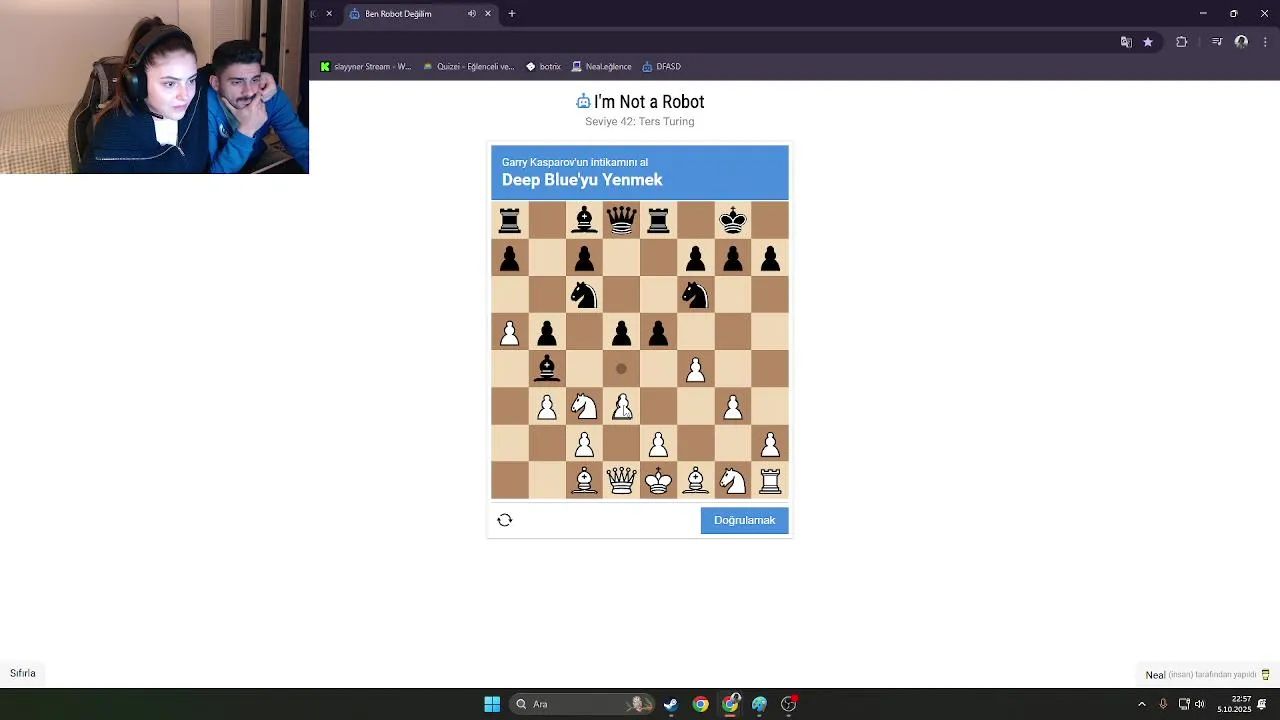Select the white pawn on d3

[x=621, y=406]
